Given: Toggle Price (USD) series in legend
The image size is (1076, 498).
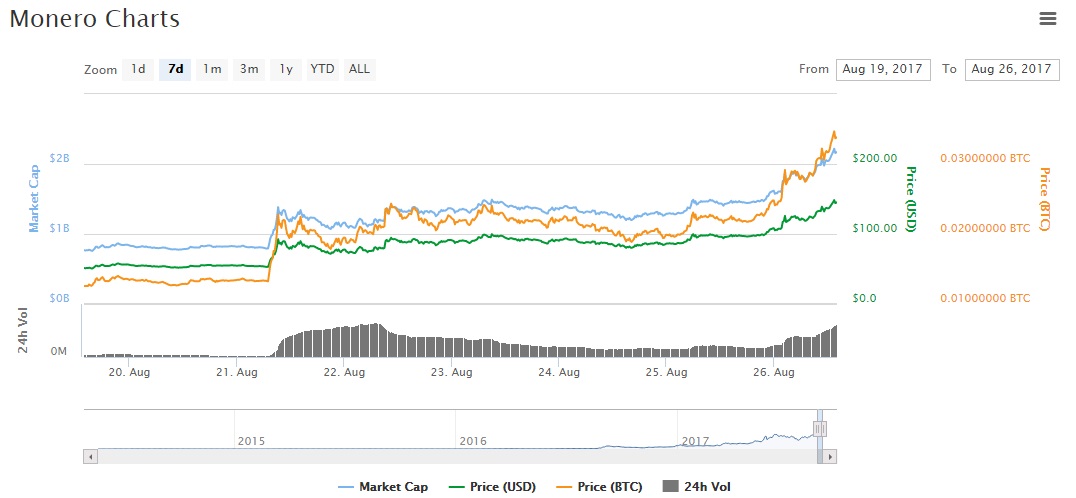Looking at the screenshot, I should pos(491,487).
